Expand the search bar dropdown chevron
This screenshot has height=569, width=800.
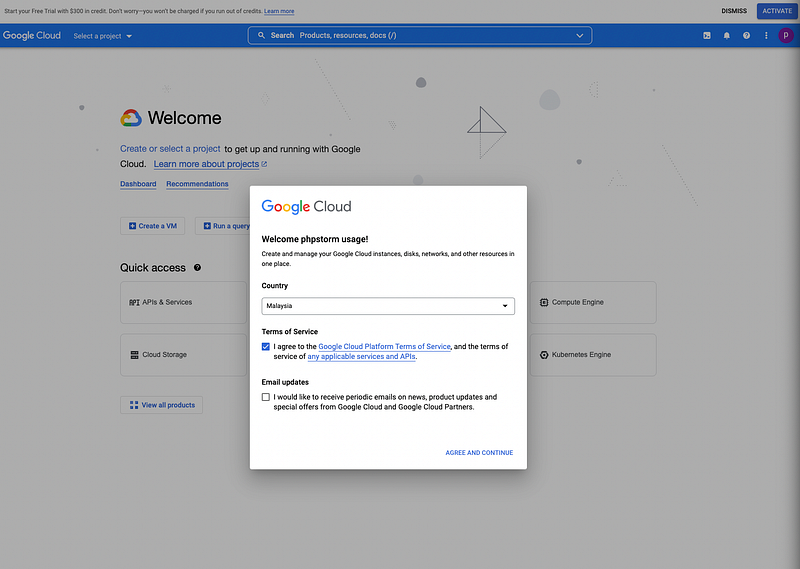click(x=580, y=35)
